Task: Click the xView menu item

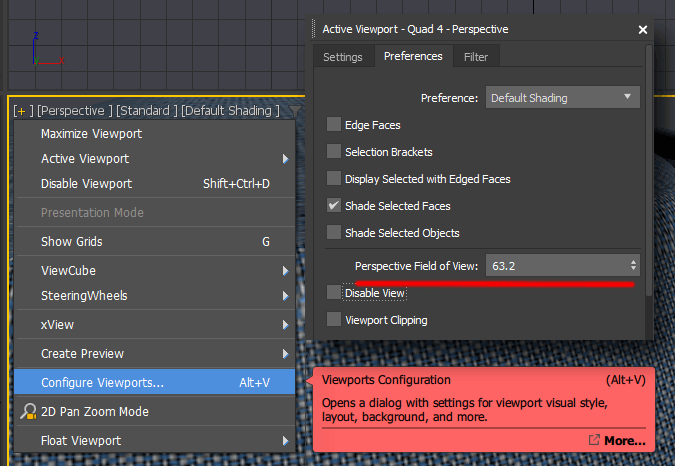Action: pyautogui.click(x=155, y=324)
